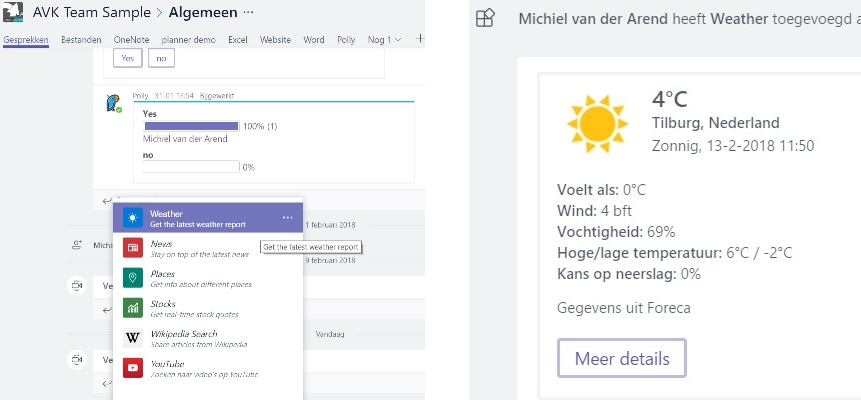Pick the Wikipedia Search icon
The width and height of the screenshot is (861, 400).
click(133, 338)
